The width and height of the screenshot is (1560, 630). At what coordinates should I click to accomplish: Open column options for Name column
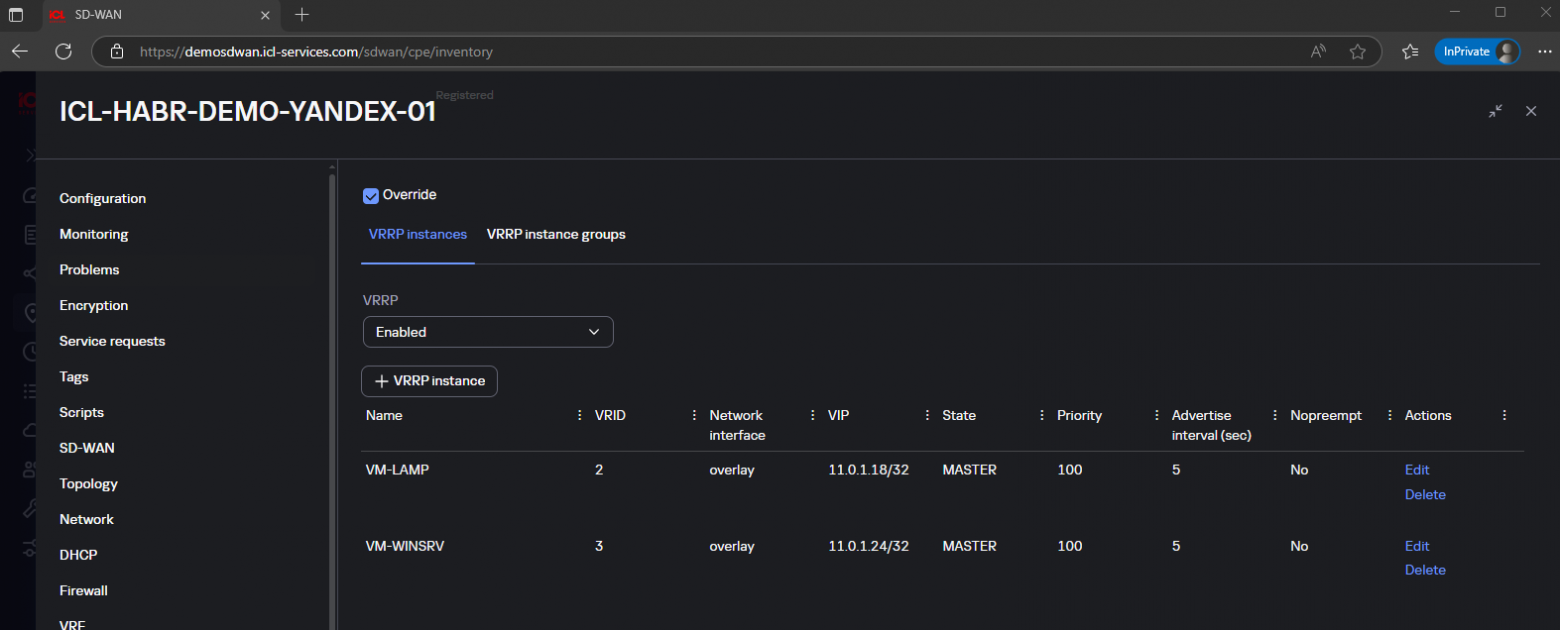tap(580, 415)
